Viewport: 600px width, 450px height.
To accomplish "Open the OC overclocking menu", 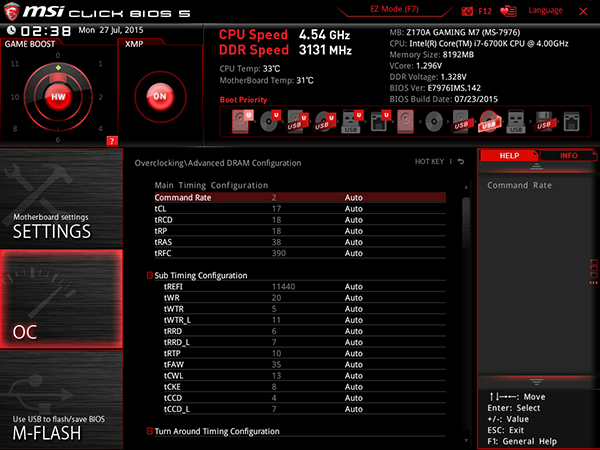I will [x=61, y=299].
